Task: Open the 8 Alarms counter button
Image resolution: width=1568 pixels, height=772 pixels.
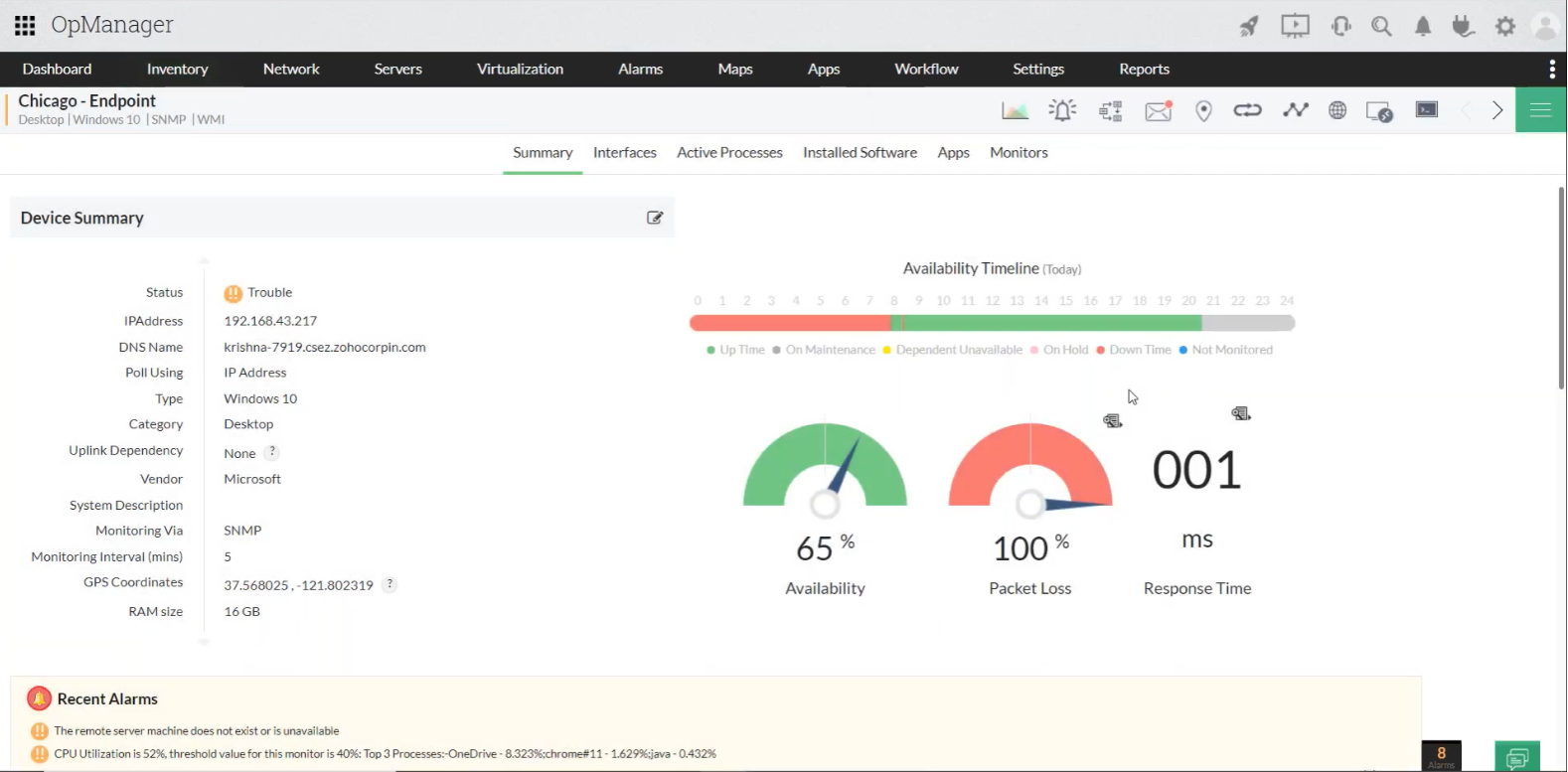Action: click(x=1442, y=756)
